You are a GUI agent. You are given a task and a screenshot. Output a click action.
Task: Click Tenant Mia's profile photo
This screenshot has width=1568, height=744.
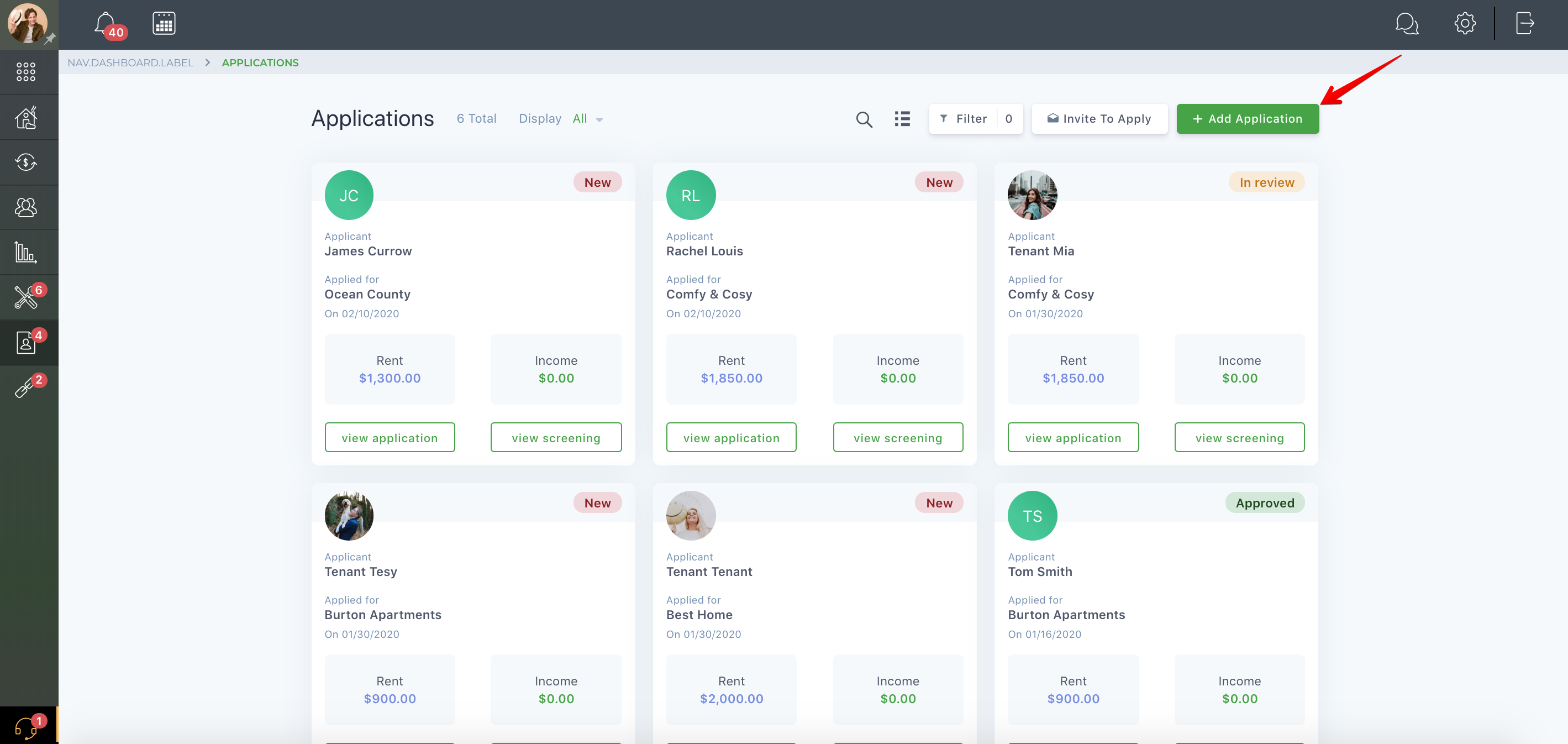(x=1032, y=196)
